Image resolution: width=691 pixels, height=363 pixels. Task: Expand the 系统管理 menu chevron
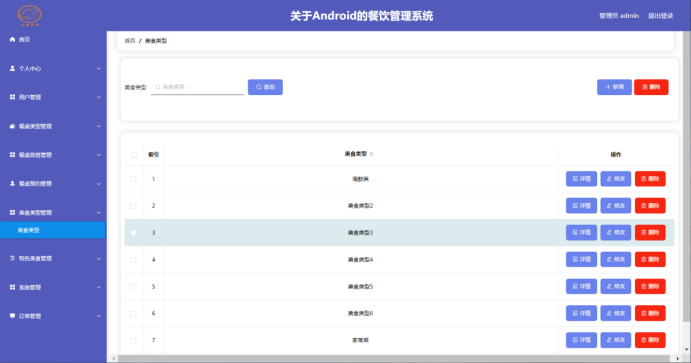(99, 288)
